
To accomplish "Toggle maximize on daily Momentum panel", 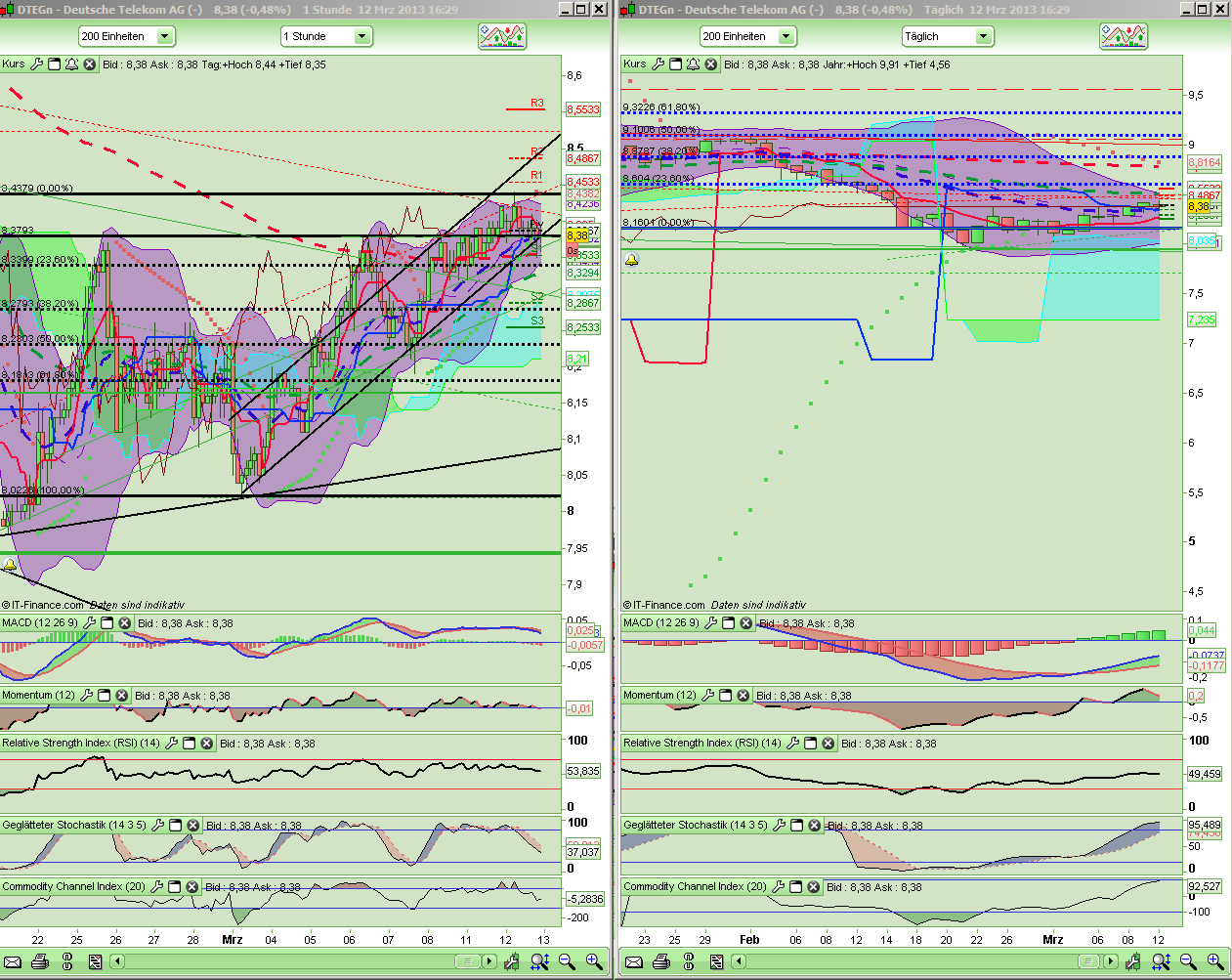I will coord(725,696).
